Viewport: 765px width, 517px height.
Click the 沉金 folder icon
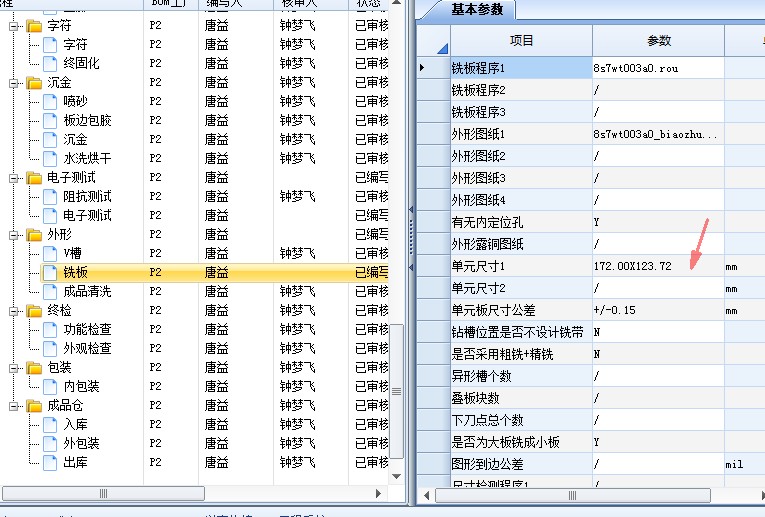click(x=34, y=82)
